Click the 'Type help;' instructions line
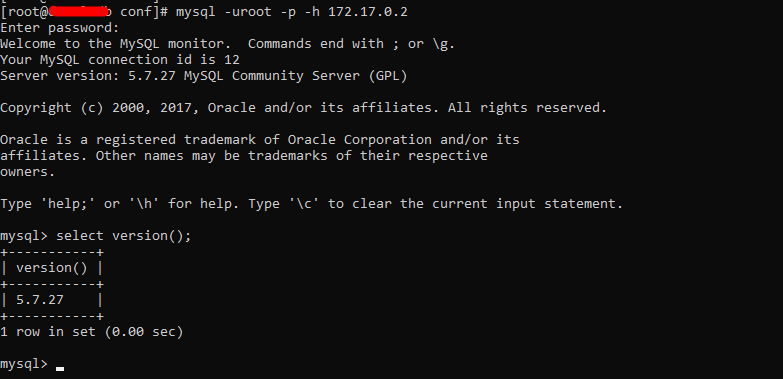This screenshot has width=783, height=379. (312, 204)
